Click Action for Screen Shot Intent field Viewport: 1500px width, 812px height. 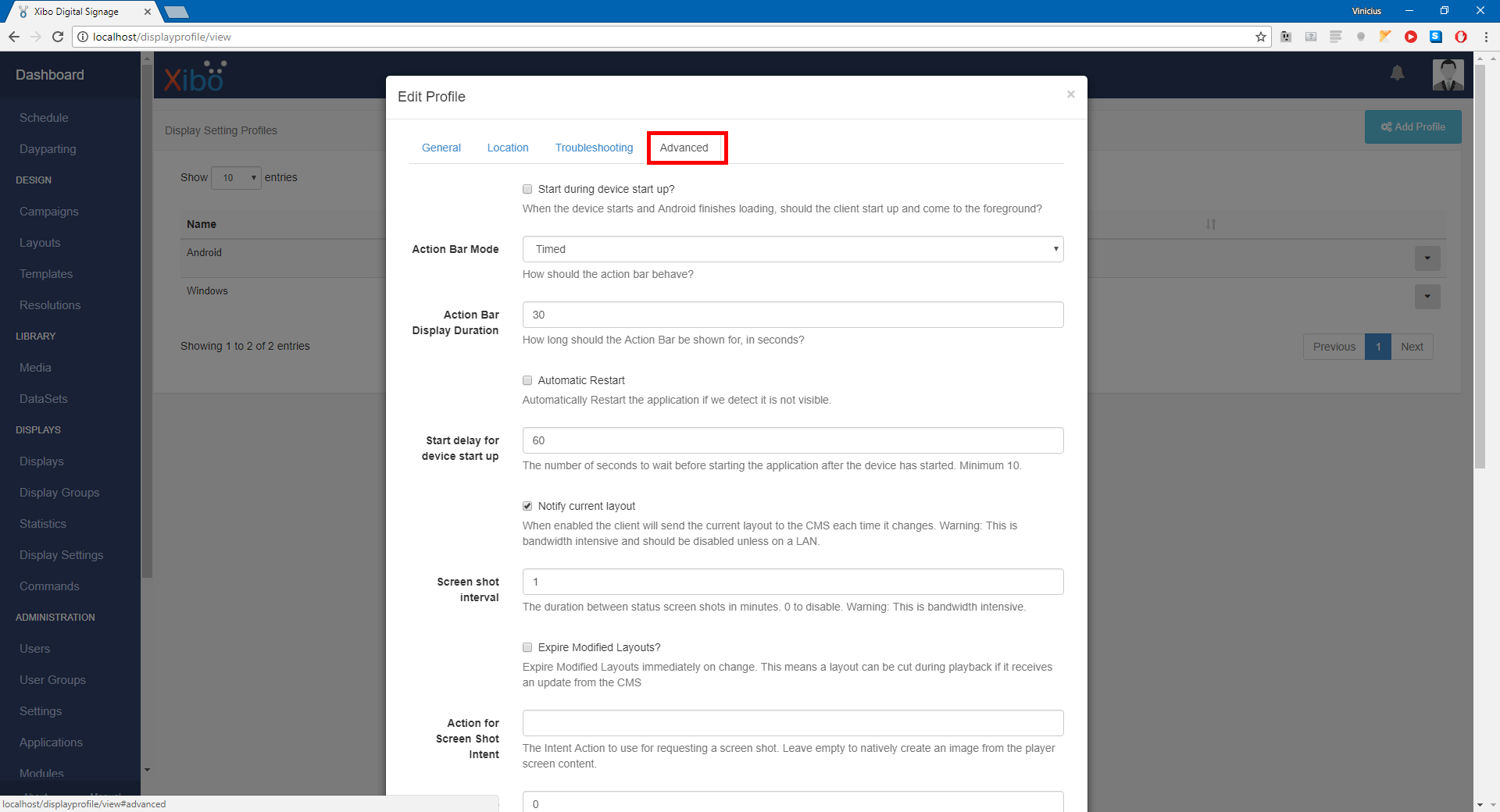pos(793,723)
